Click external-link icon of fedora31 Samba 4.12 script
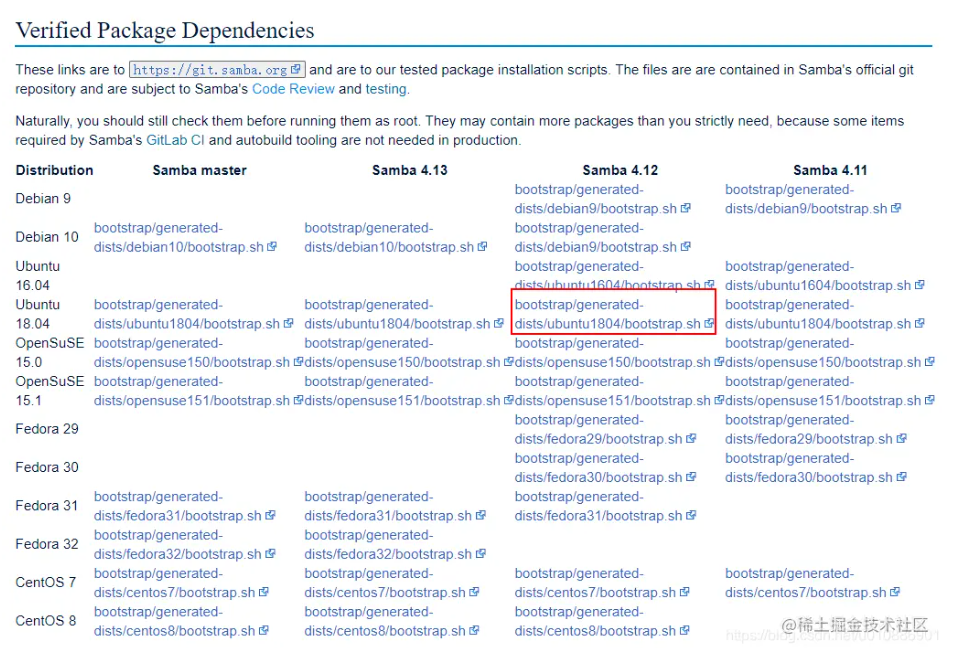Screen dimensions: 953x648 click(x=691, y=514)
